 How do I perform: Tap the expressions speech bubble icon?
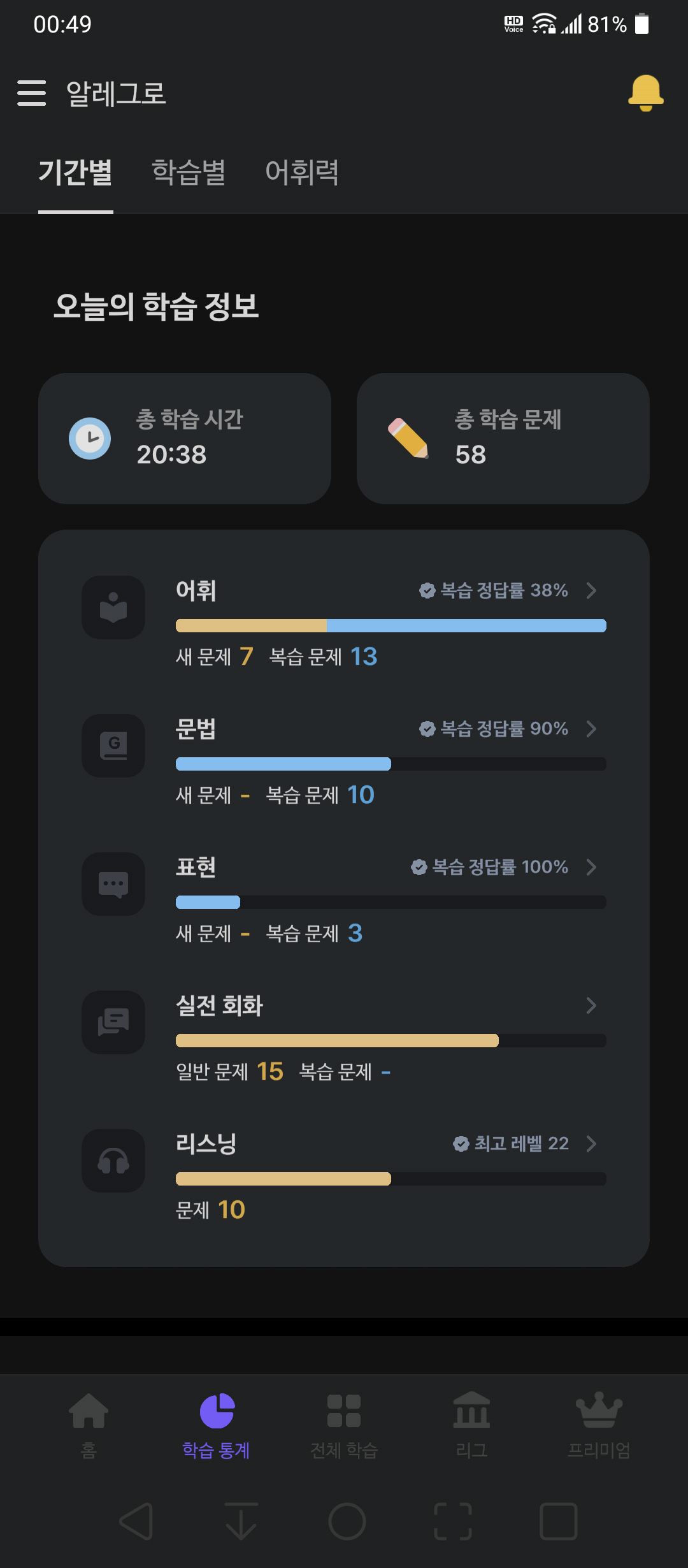[x=113, y=884]
